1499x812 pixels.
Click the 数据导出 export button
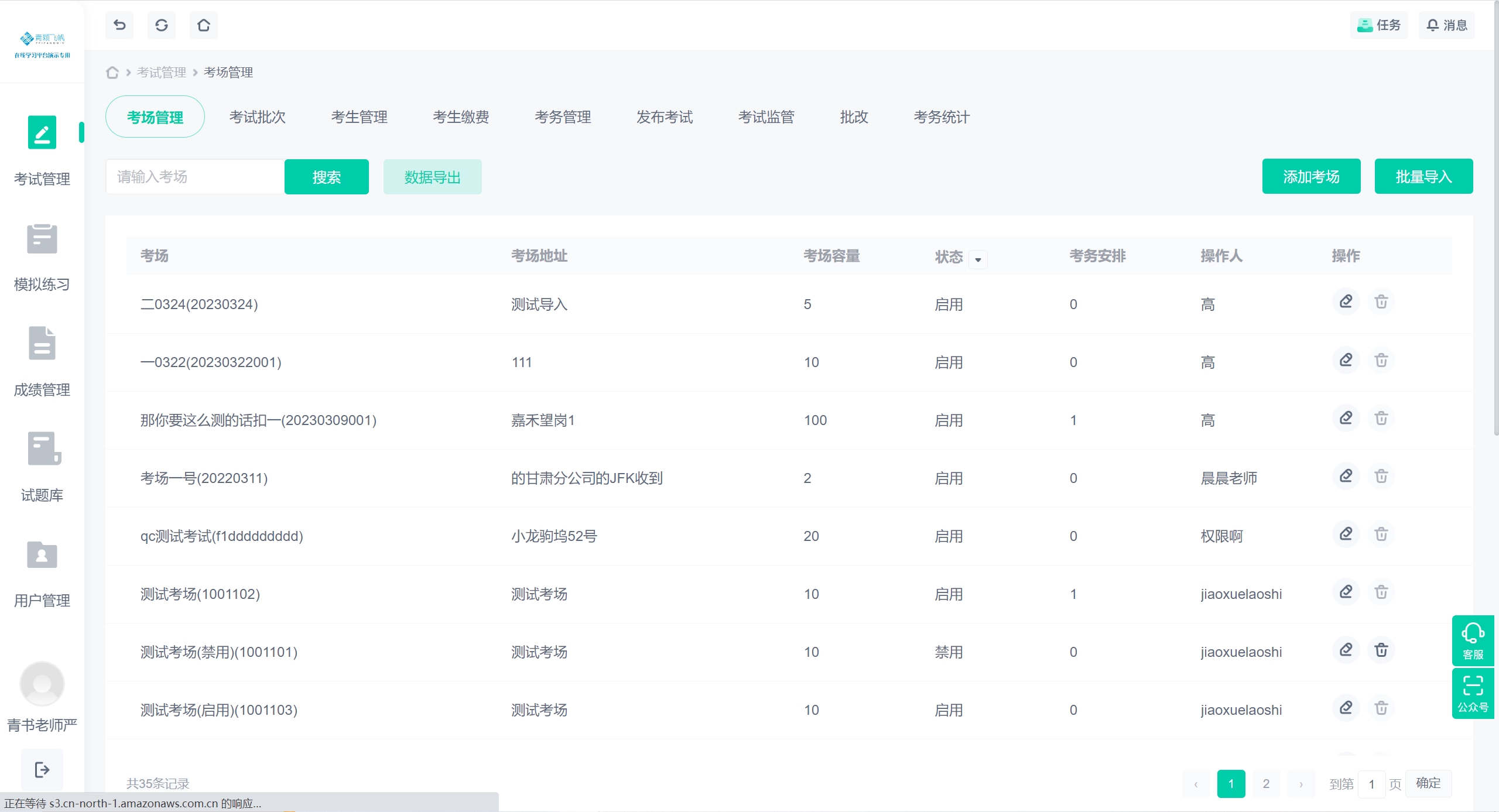pyautogui.click(x=433, y=177)
